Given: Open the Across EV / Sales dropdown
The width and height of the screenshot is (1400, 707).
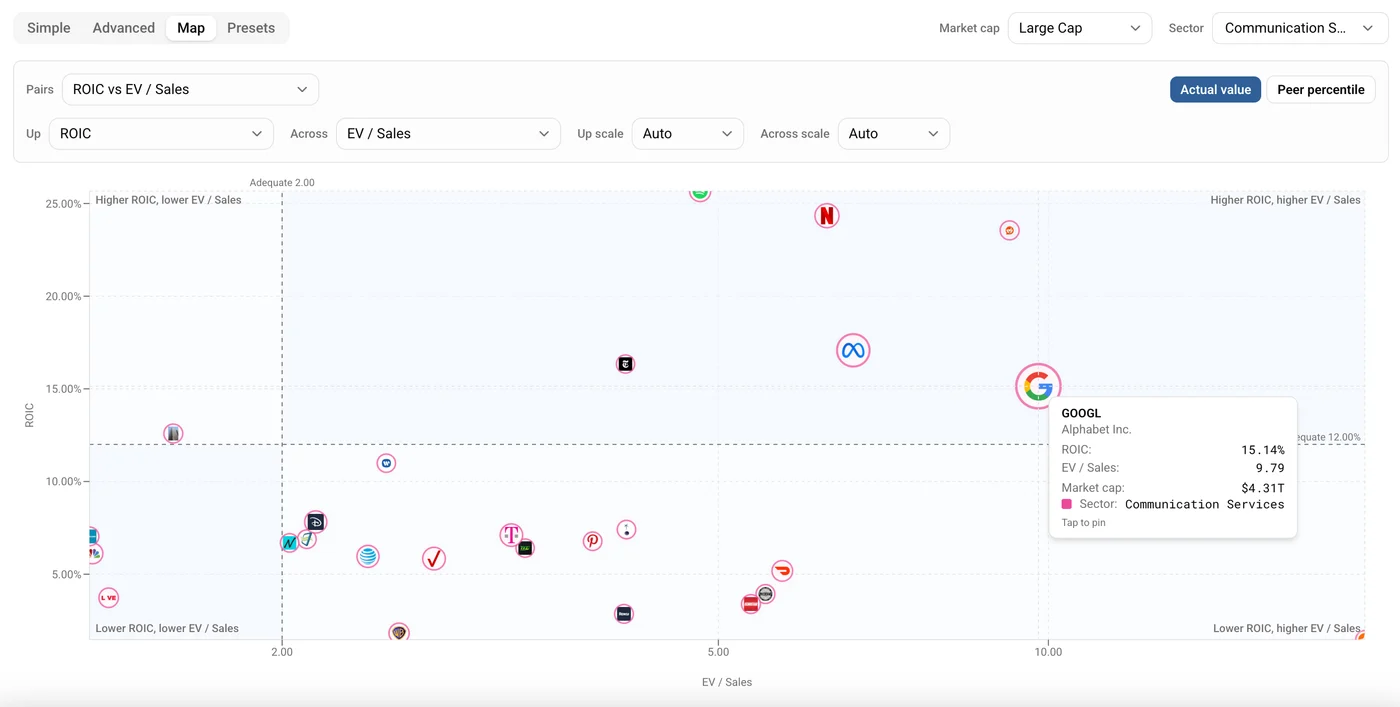Looking at the screenshot, I should 448,133.
